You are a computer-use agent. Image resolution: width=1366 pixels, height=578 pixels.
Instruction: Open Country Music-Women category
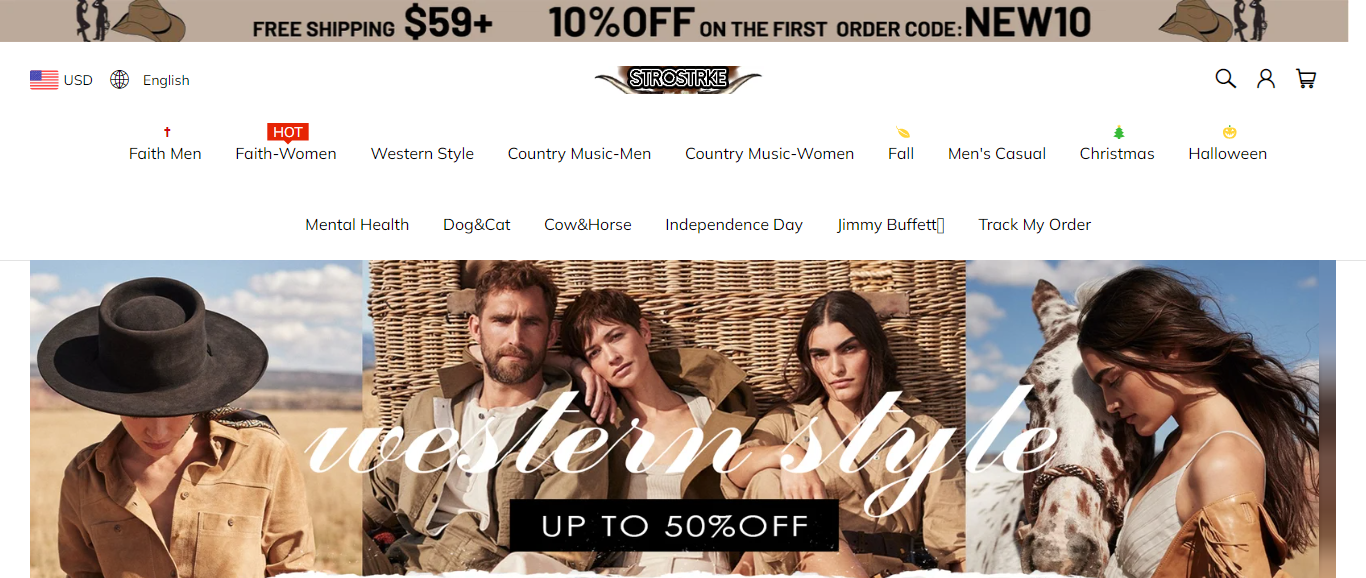point(769,154)
